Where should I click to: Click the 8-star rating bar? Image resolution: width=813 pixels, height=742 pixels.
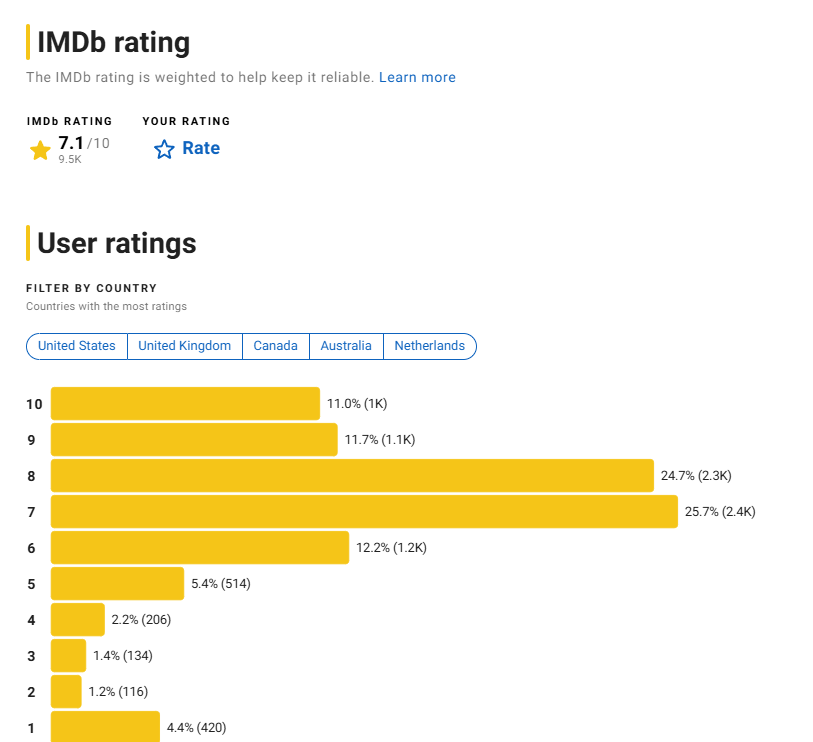(x=352, y=476)
